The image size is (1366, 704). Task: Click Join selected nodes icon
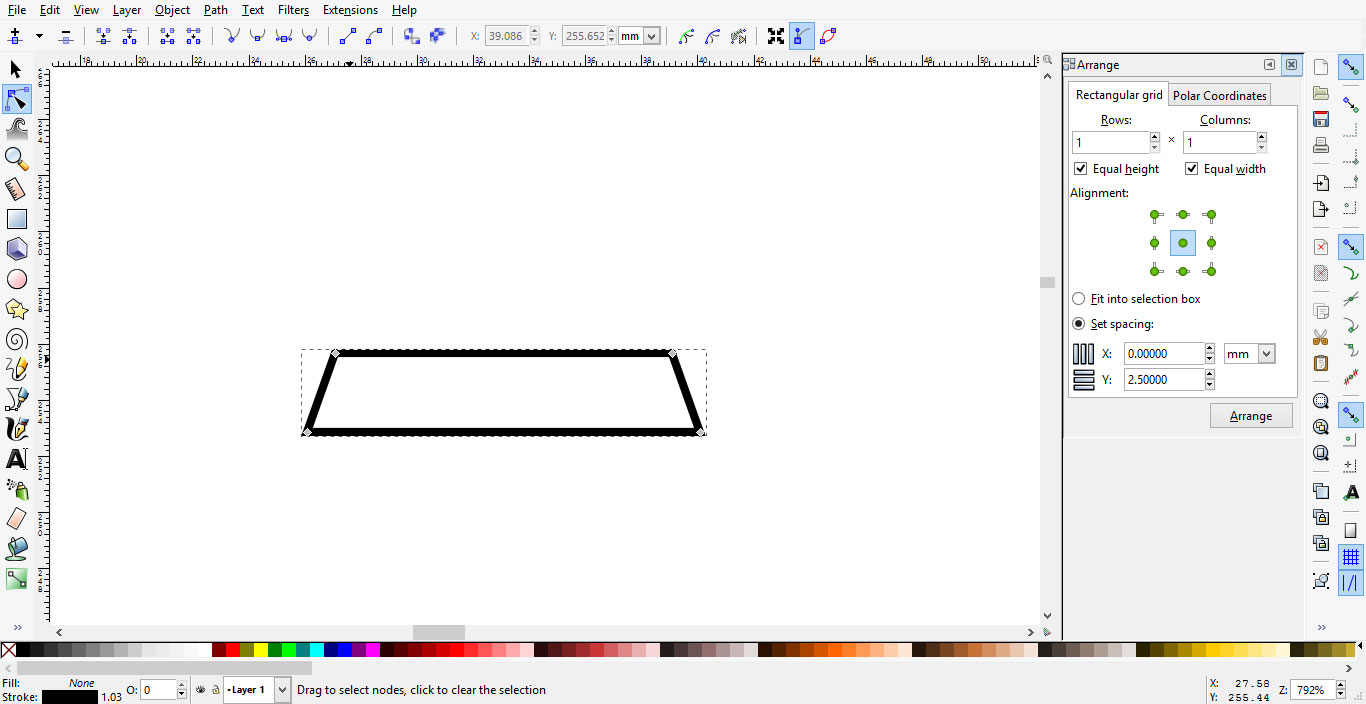[x=103, y=36]
